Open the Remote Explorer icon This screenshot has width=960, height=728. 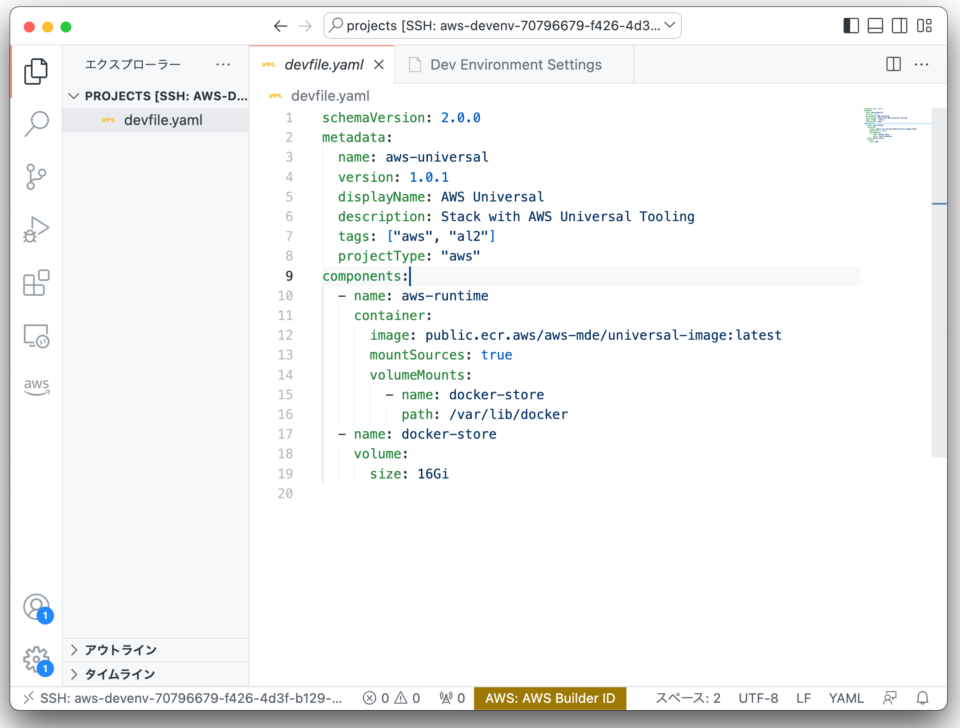point(36,336)
